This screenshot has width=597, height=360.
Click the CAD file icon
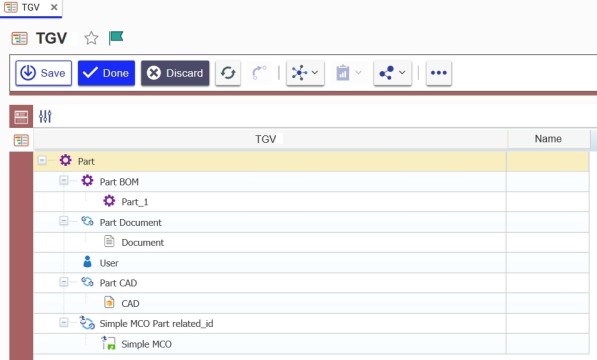coord(109,302)
